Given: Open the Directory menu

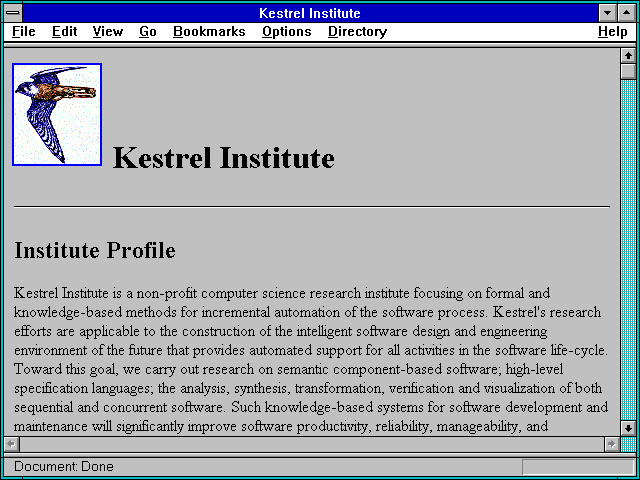Looking at the screenshot, I should [357, 31].
